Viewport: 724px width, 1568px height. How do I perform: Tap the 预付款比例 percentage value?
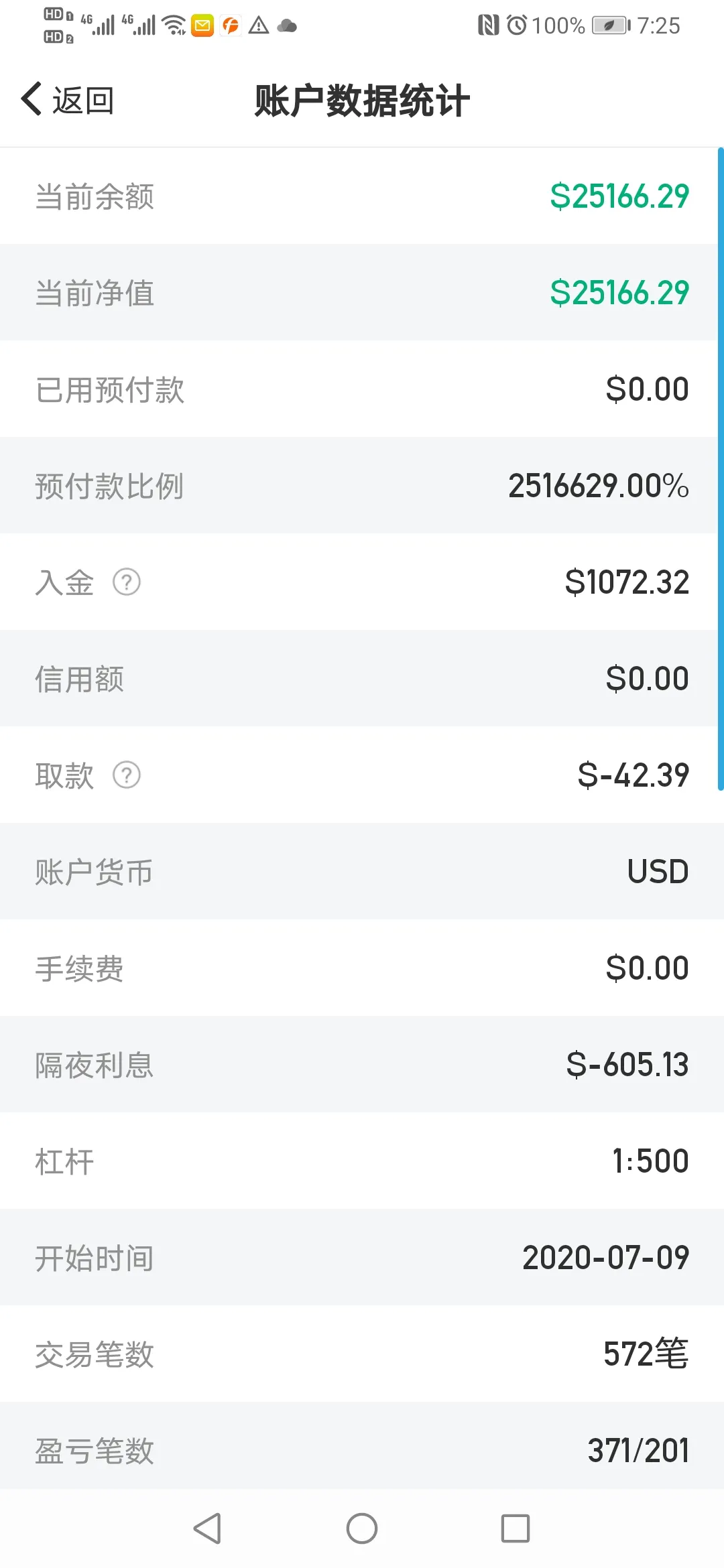click(599, 486)
